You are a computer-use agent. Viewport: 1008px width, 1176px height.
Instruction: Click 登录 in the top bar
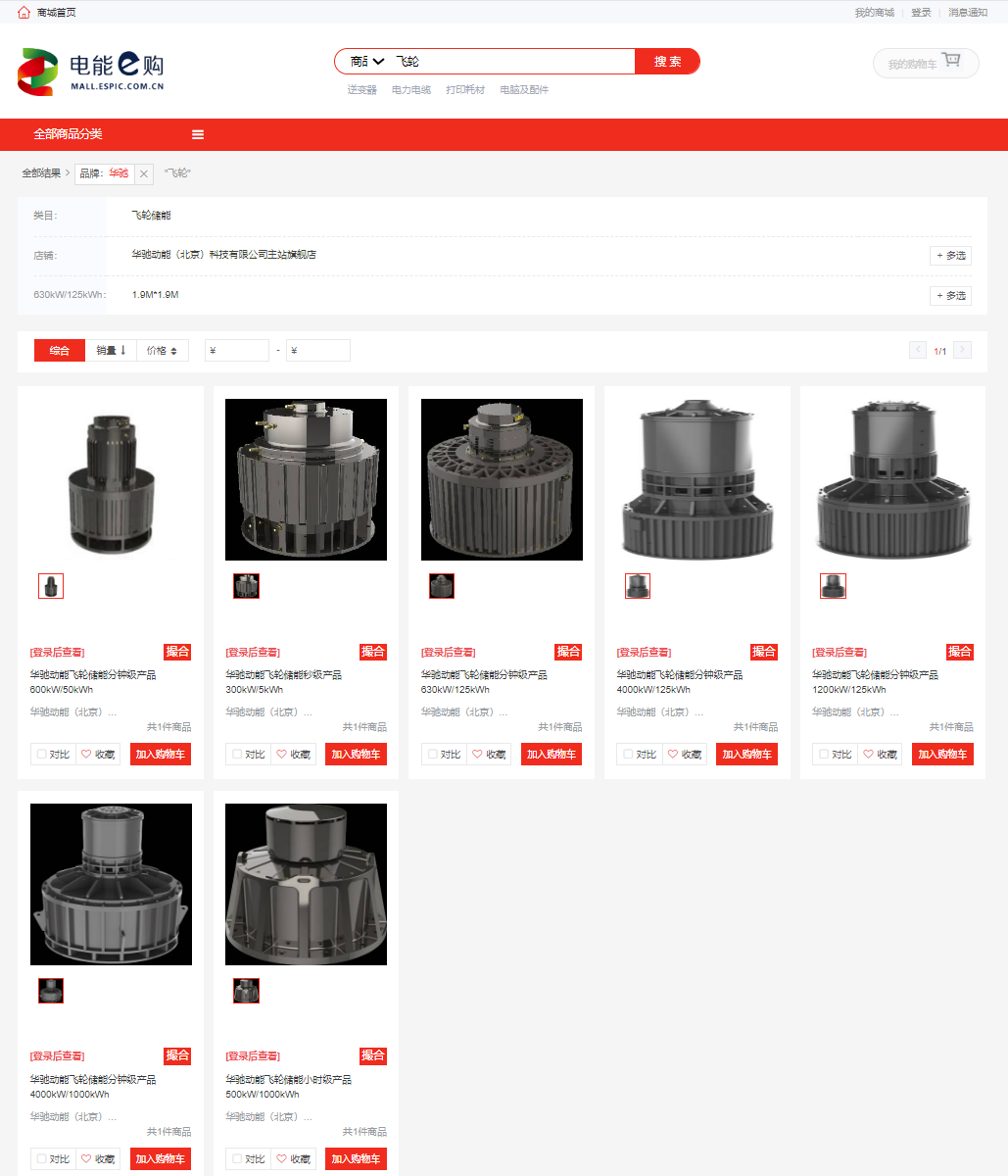tap(921, 13)
